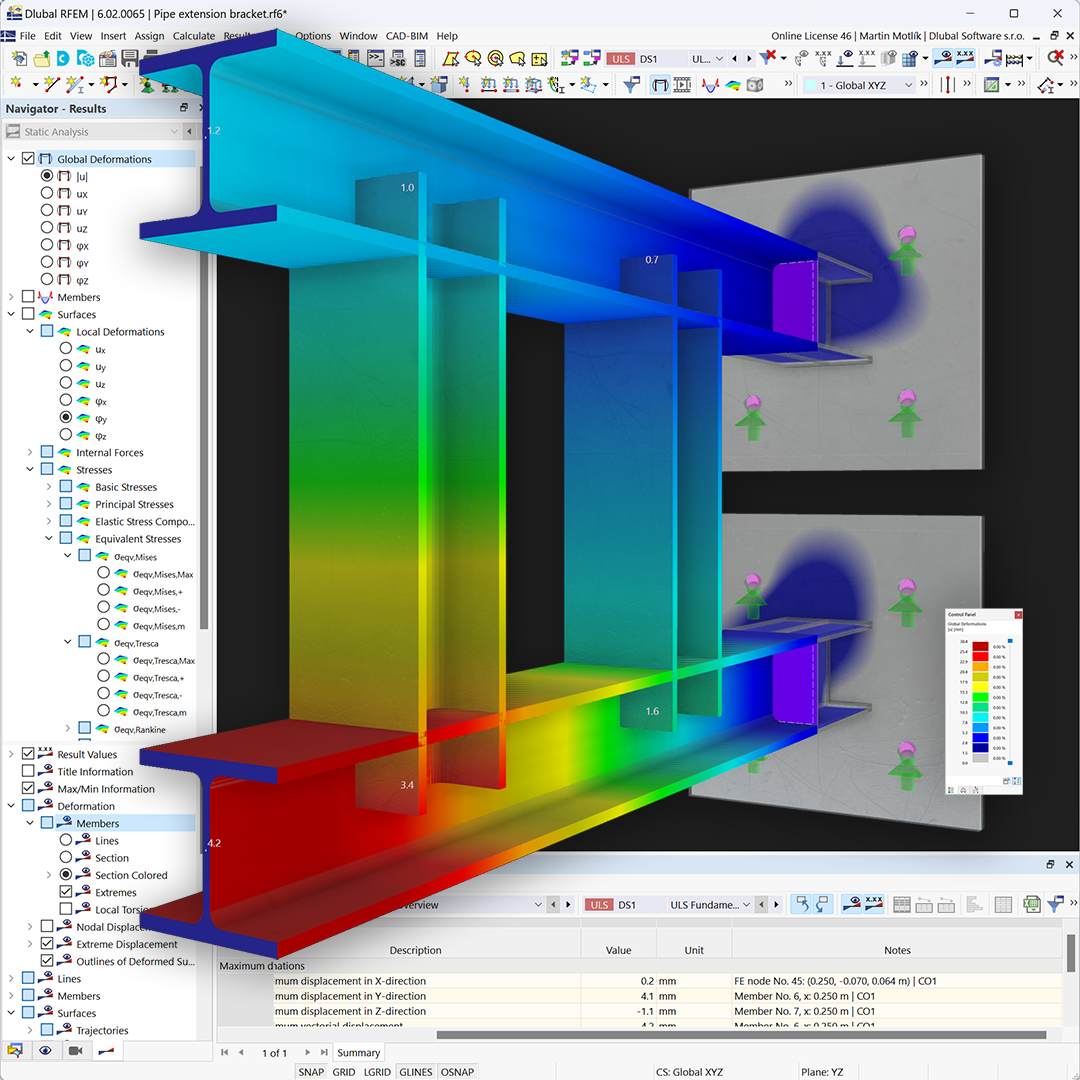Click the results table horizontal scrollbar
1080x1080 pixels.
click(741, 1035)
